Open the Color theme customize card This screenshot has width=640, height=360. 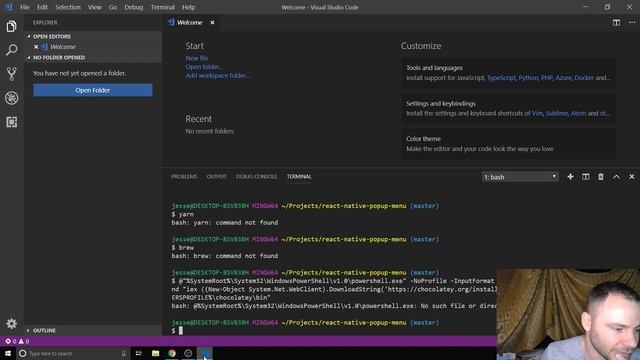509,144
